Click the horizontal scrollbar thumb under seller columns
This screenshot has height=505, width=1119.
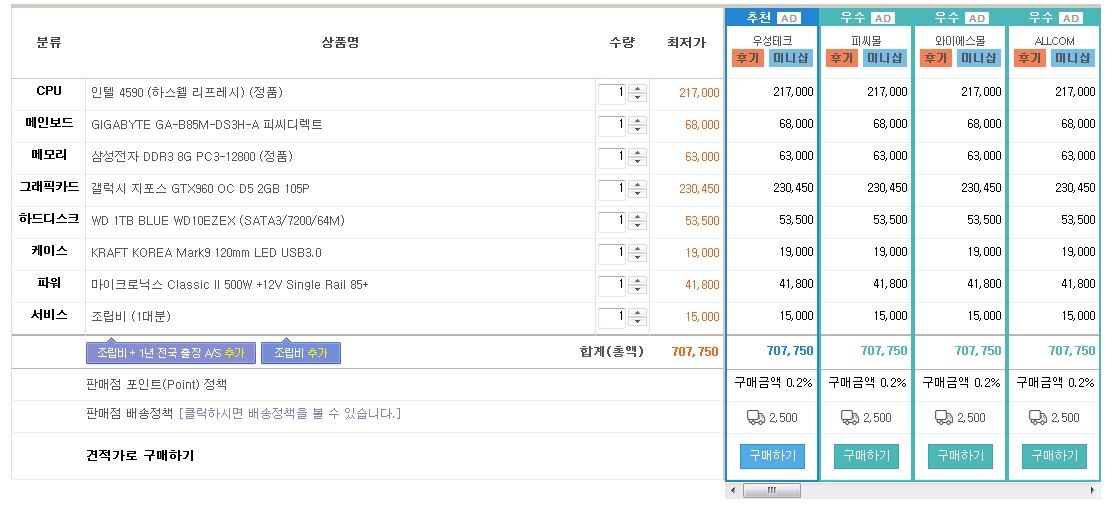point(772,491)
